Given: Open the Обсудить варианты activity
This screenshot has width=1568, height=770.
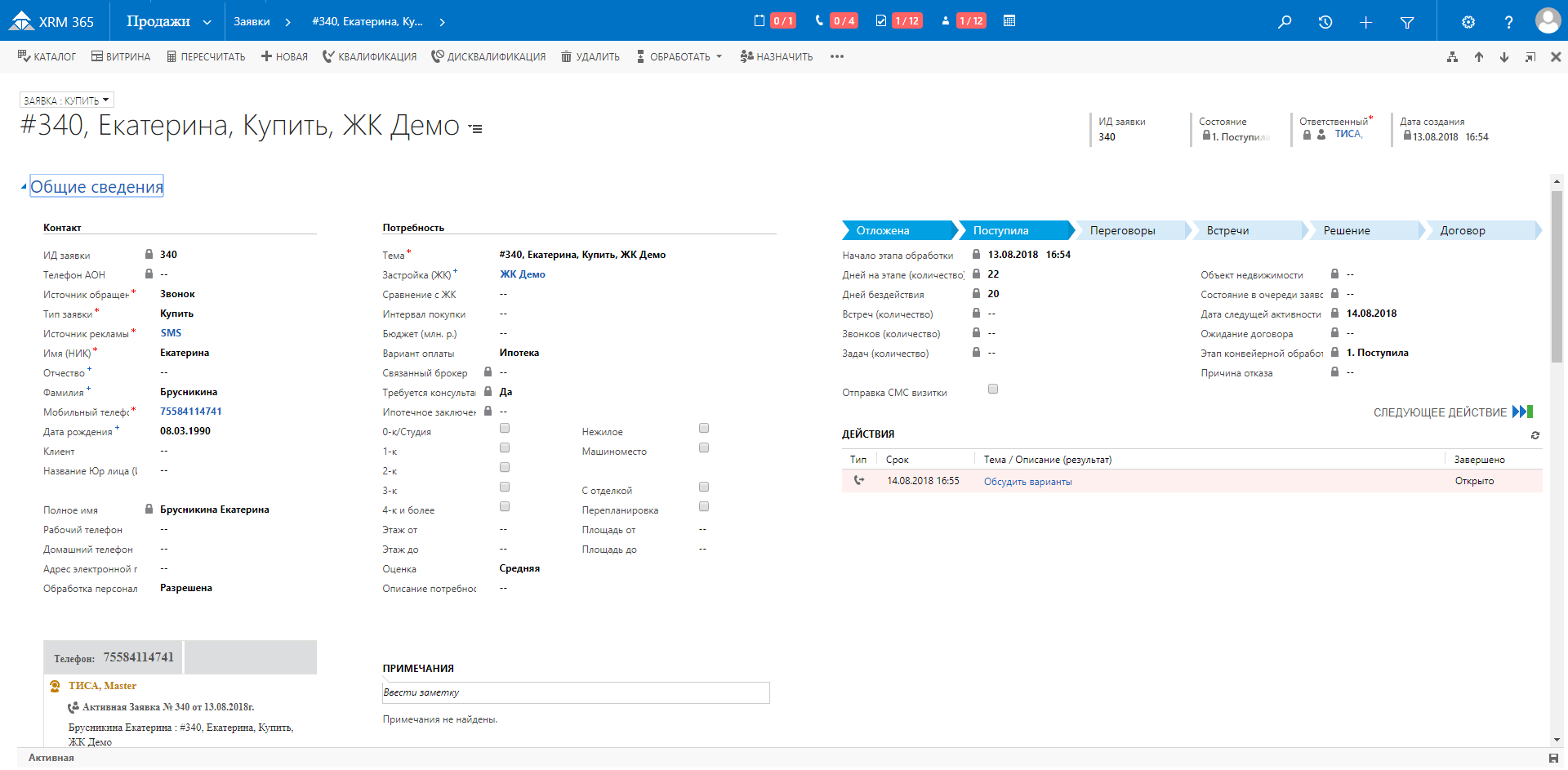Looking at the screenshot, I should pos(1027,482).
